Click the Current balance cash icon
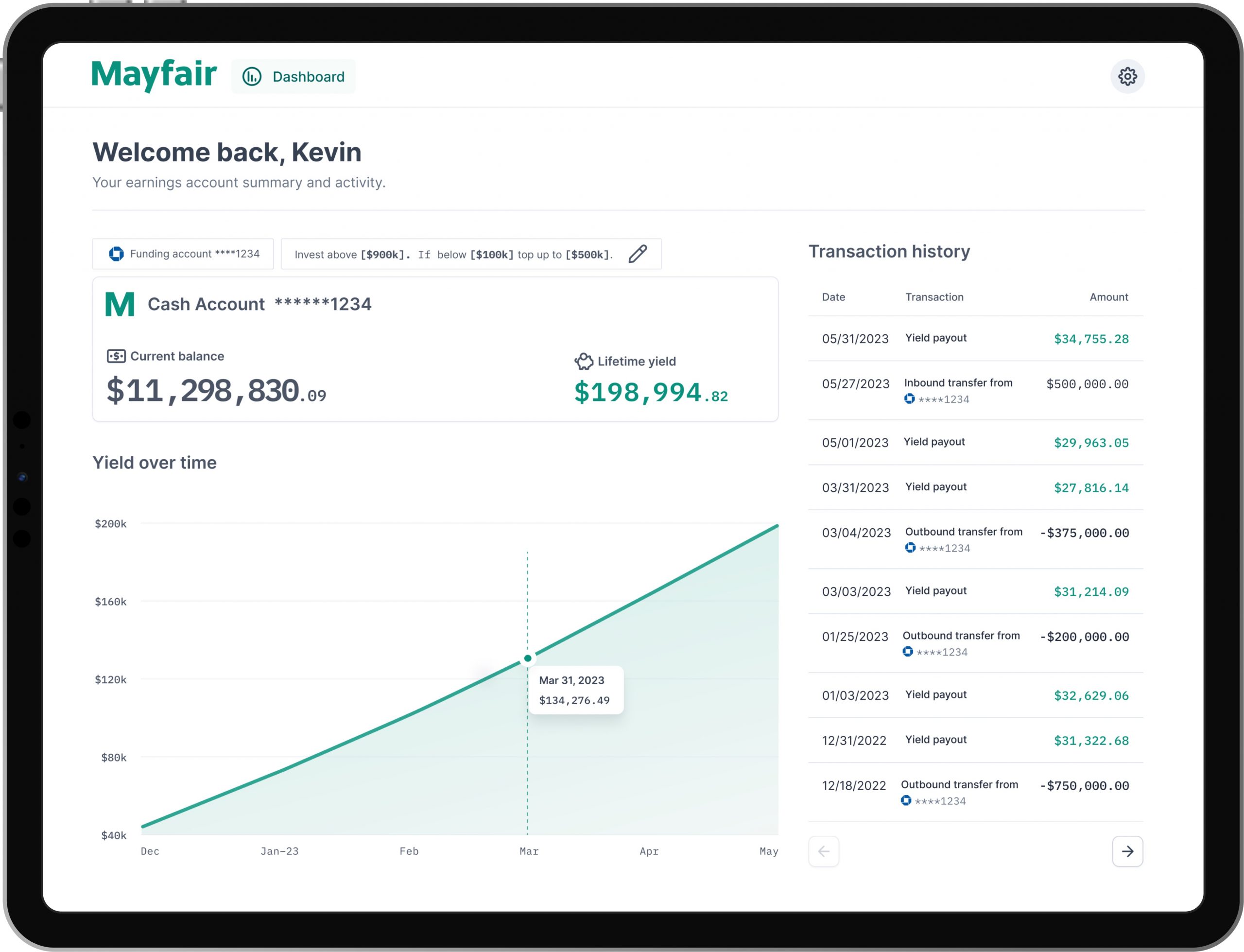1244x952 pixels. point(116,356)
